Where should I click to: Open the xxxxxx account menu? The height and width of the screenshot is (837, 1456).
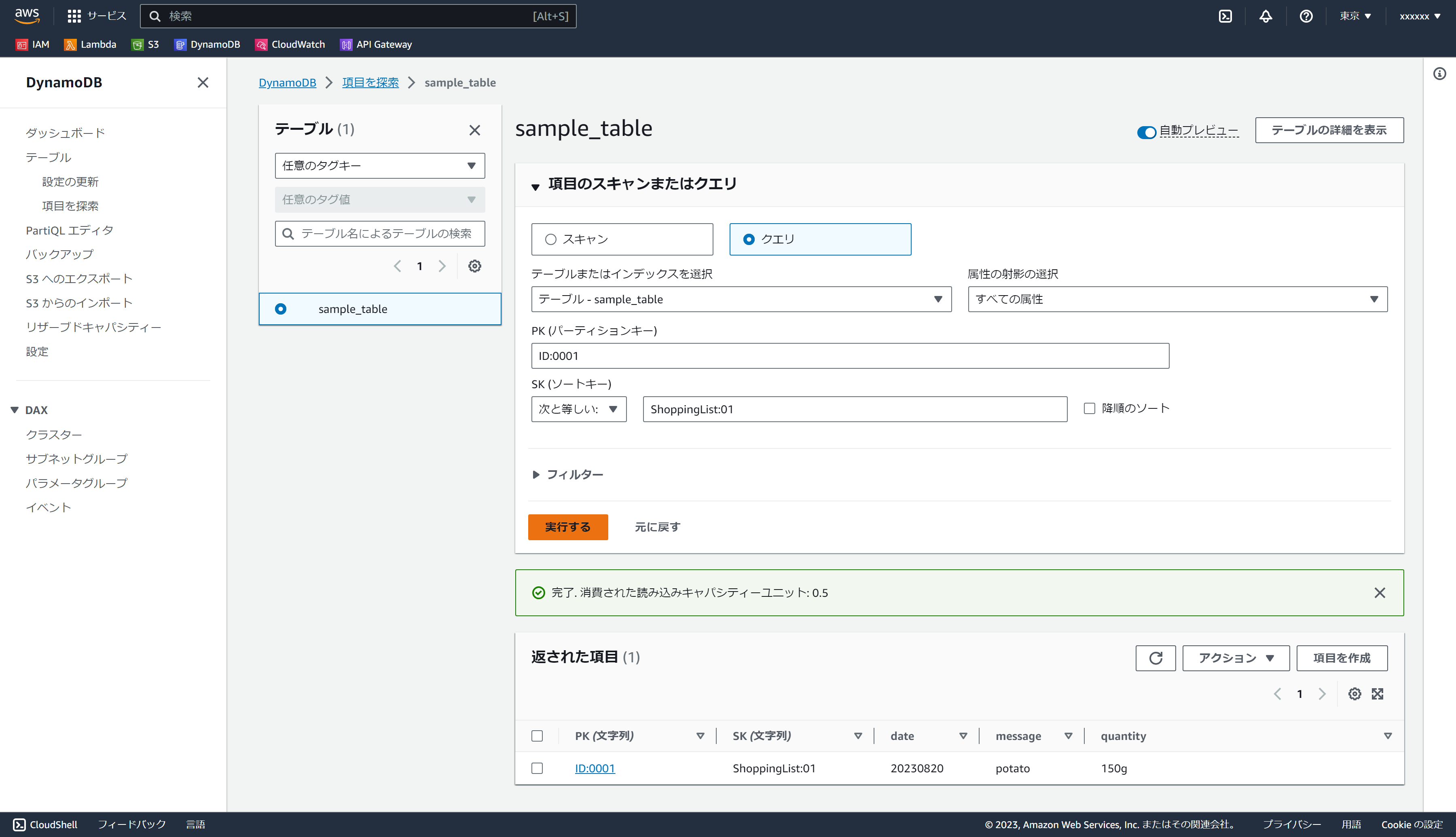click(1420, 16)
